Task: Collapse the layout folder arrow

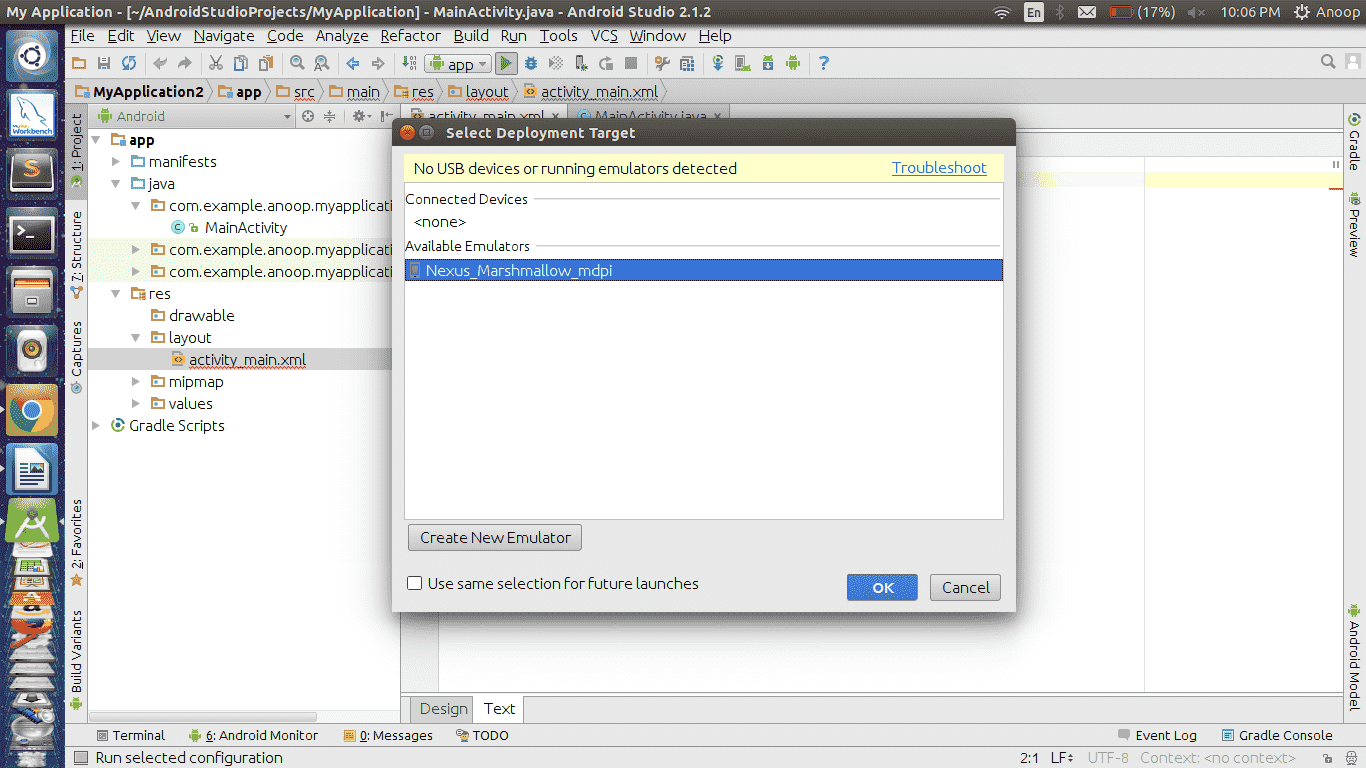Action: click(x=137, y=338)
